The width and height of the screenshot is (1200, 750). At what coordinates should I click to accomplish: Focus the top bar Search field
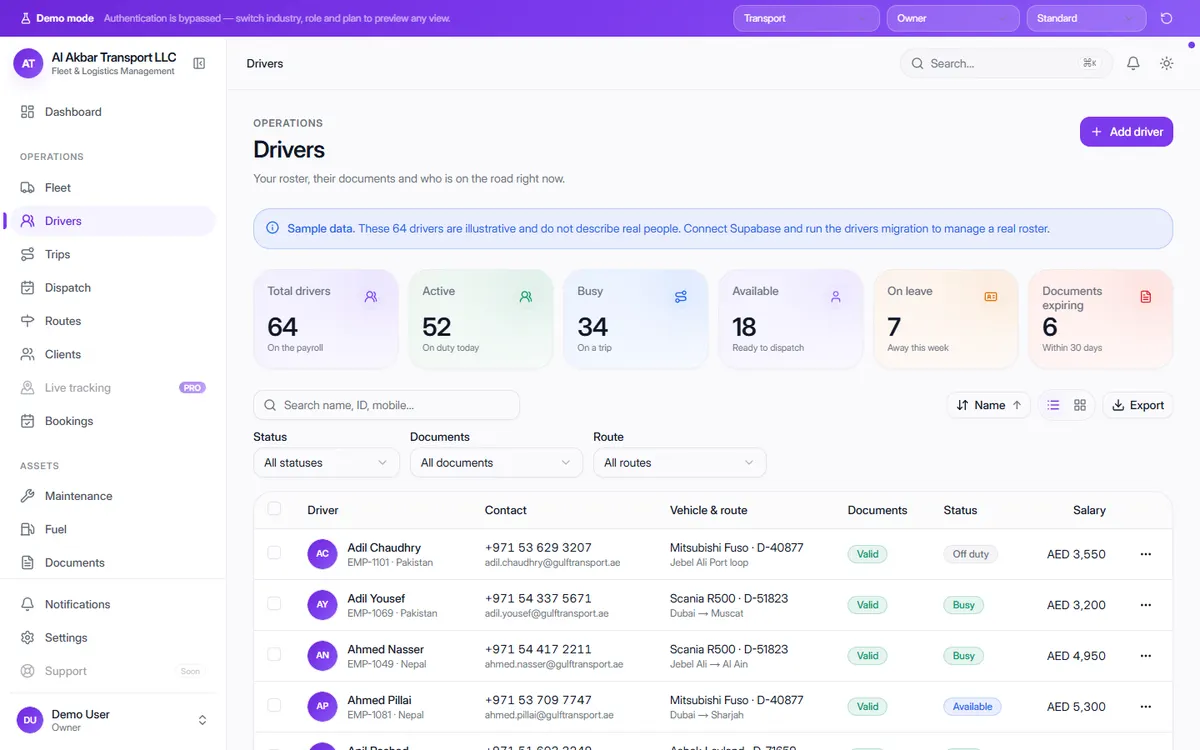pos(1006,63)
